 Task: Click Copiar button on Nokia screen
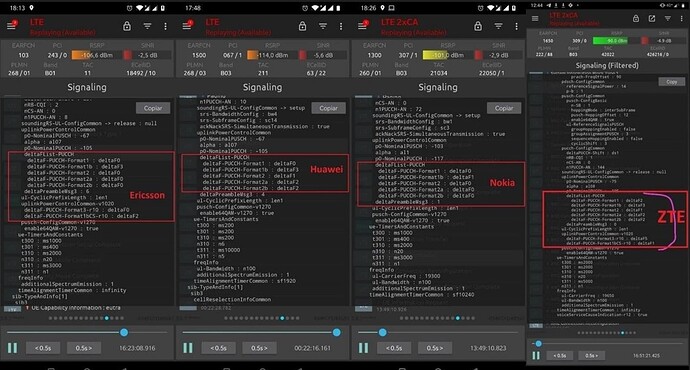point(504,108)
